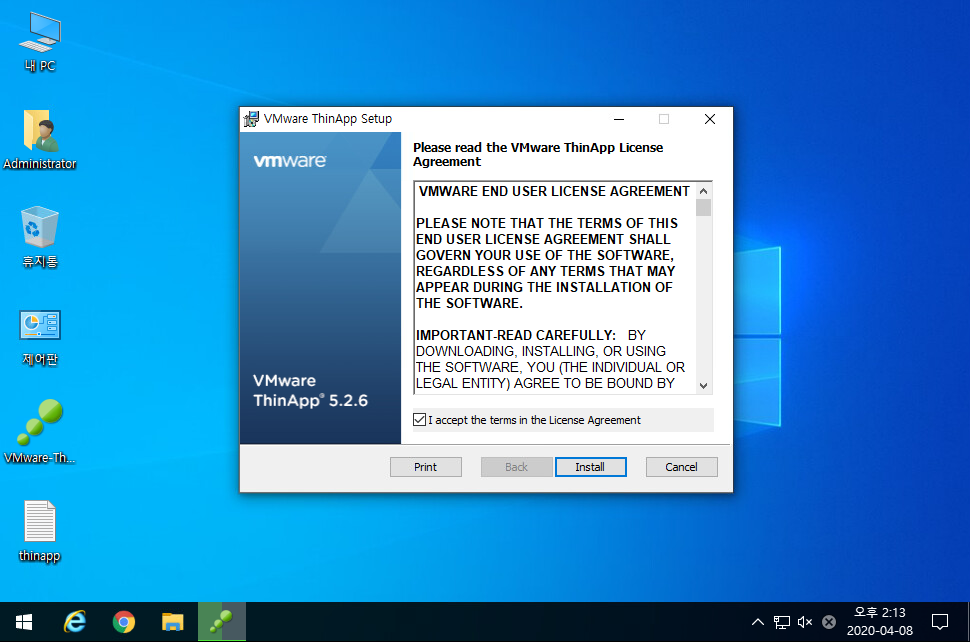Image resolution: width=970 pixels, height=642 pixels.
Task: Open the notification center icon
Action: pos(940,622)
